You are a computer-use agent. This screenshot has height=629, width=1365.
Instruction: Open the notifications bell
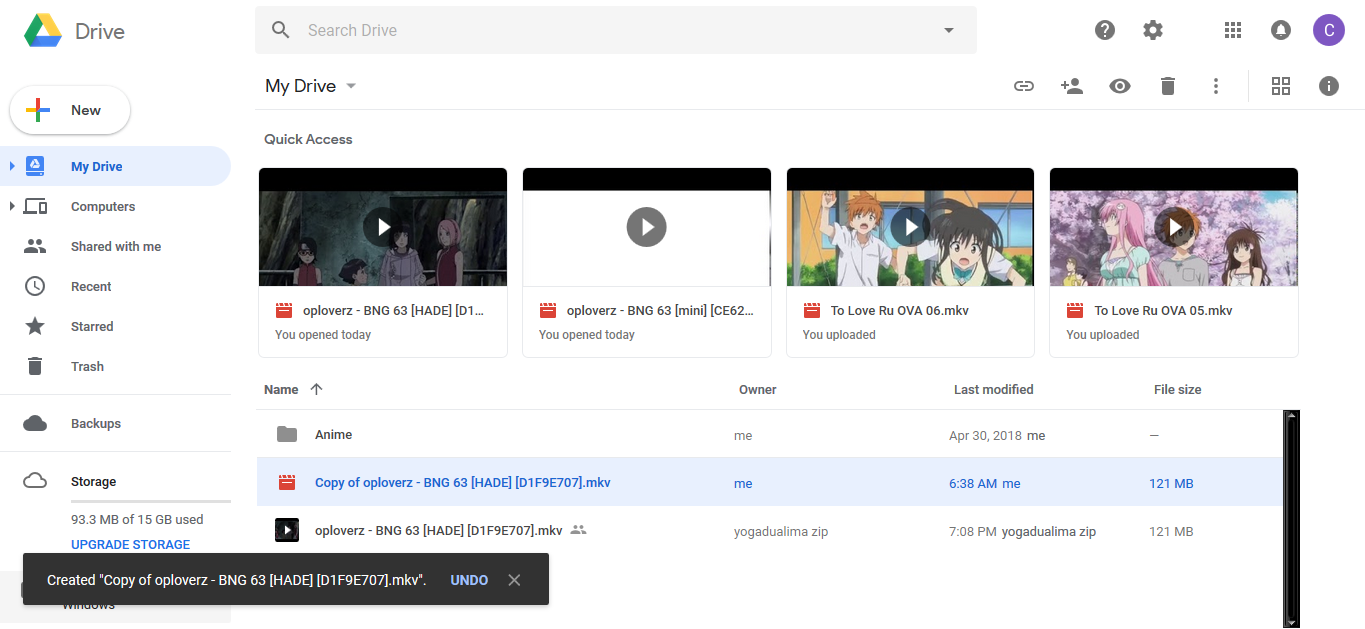coord(1281,30)
